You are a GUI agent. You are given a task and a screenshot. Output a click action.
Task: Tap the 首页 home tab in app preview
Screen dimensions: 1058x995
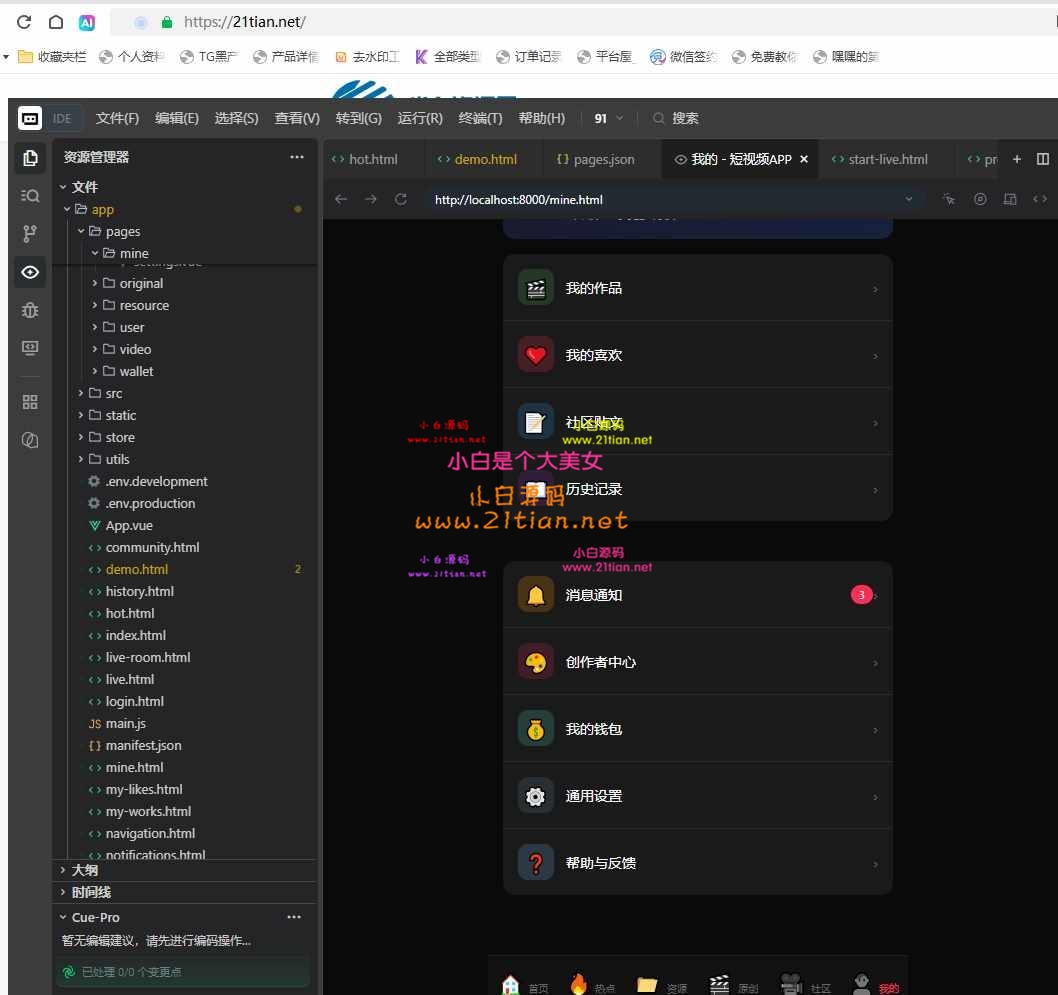(x=525, y=985)
